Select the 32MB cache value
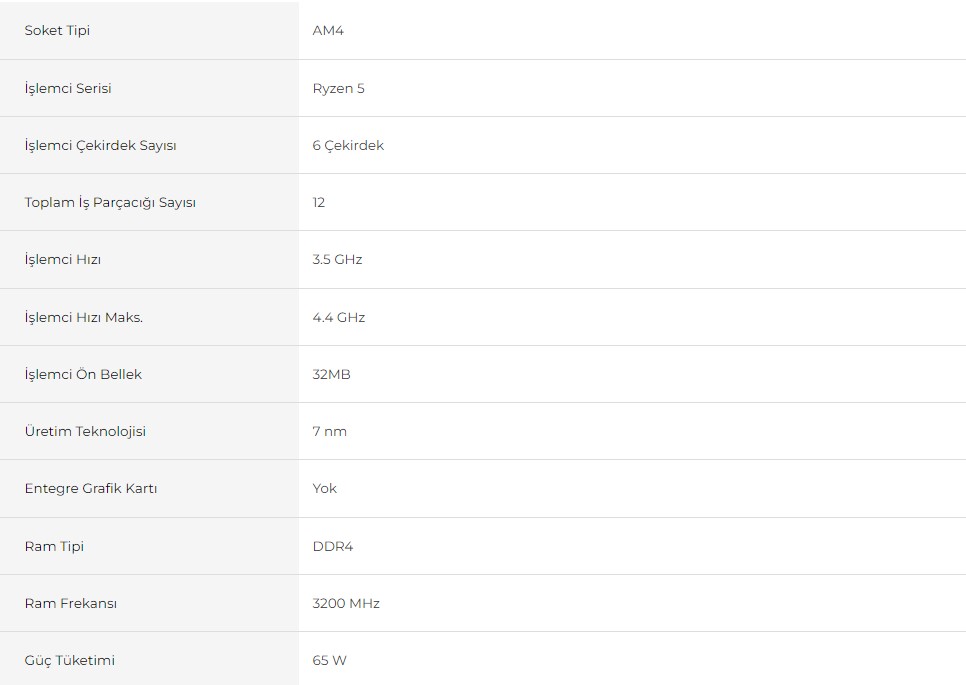The image size is (966, 685). tap(331, 375)
